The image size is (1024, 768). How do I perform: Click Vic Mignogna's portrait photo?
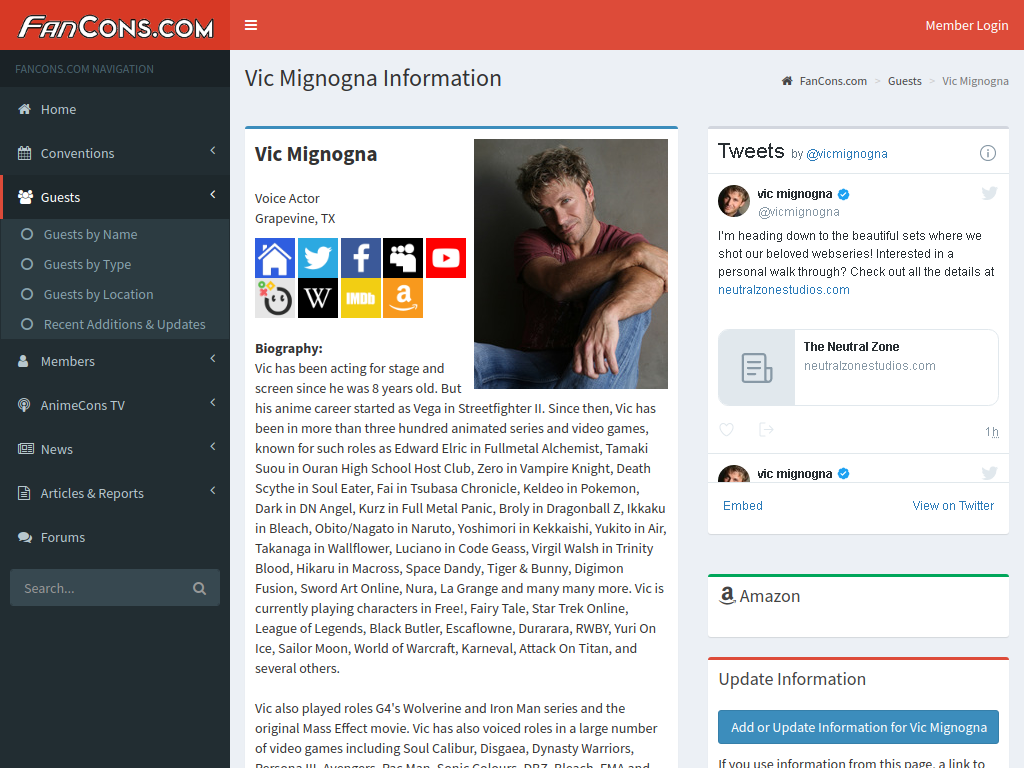[x=571, y=264]
